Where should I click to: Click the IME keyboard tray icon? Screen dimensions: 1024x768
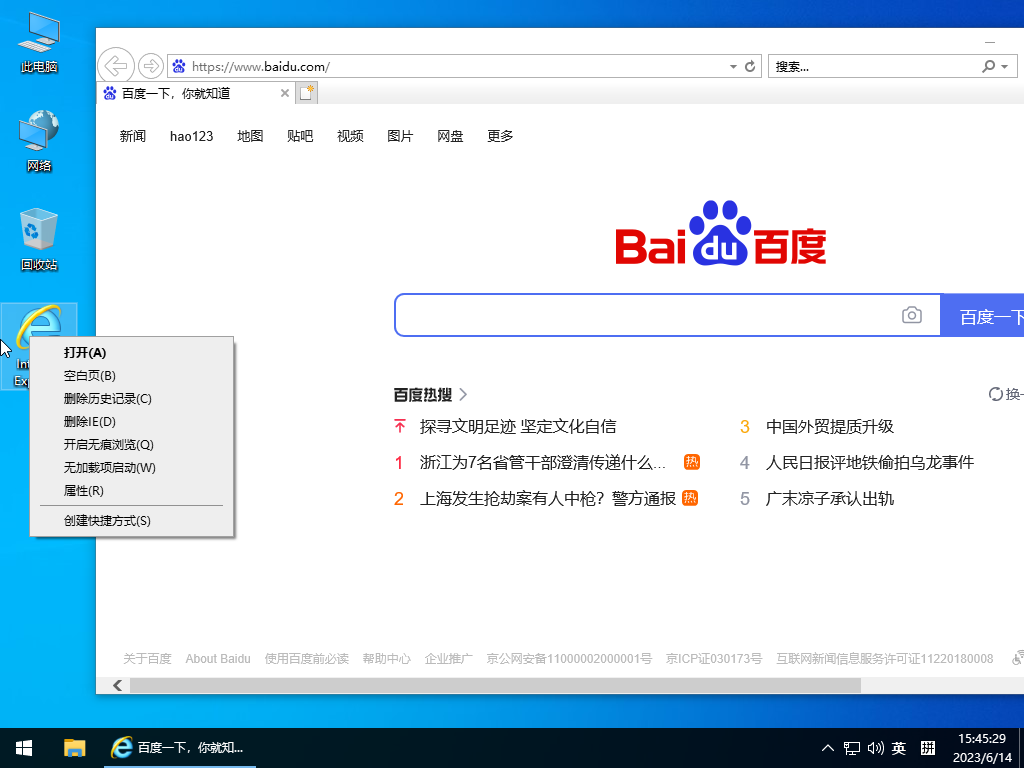[x=927, y=748]
